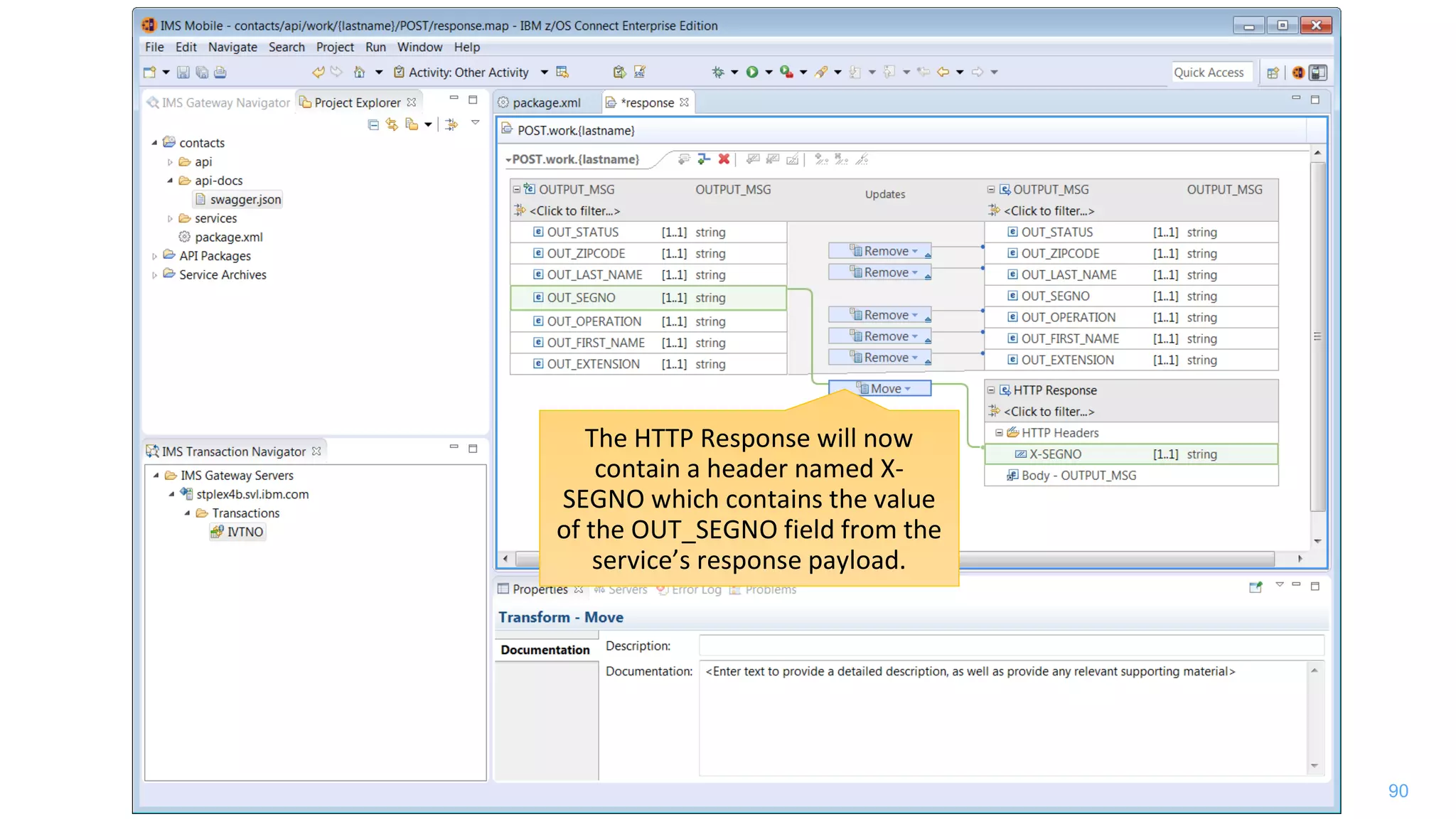The width and height of the screenshot is (1456, 819).
Task: Select the X-SEGNO header row
Action: pos(1131,454)
